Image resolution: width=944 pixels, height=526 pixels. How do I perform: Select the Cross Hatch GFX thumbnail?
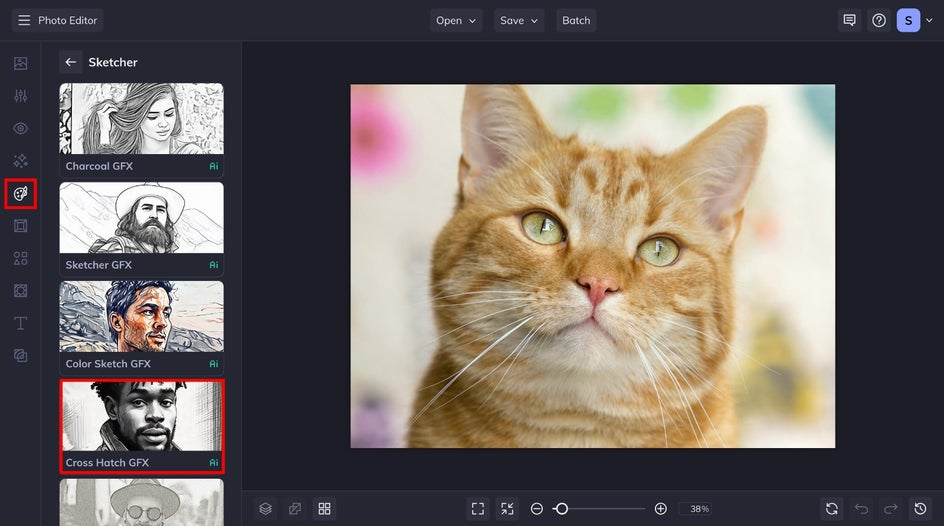click(x=141, y=417)
